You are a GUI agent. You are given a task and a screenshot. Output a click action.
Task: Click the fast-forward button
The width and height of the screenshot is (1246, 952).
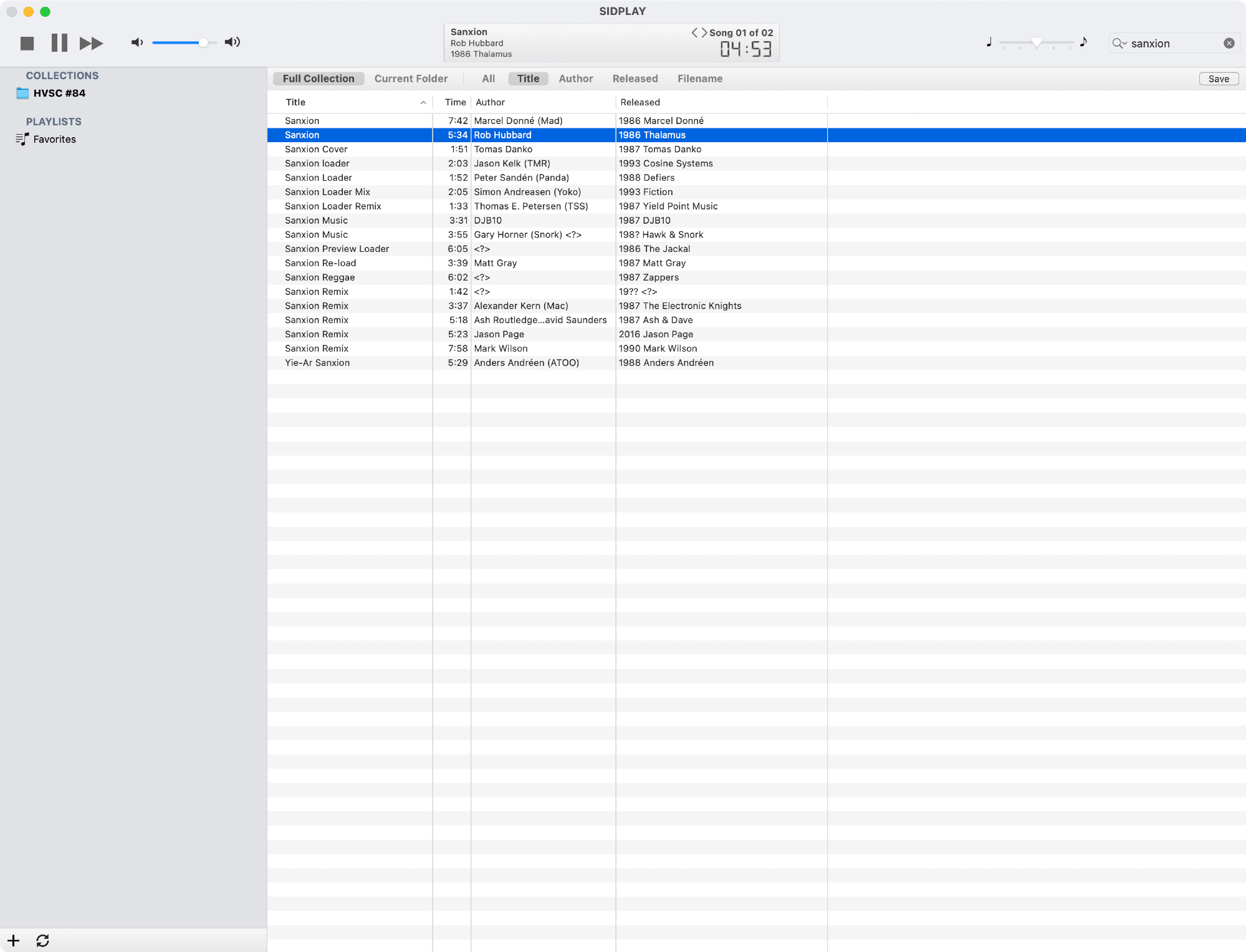[91, 43]
